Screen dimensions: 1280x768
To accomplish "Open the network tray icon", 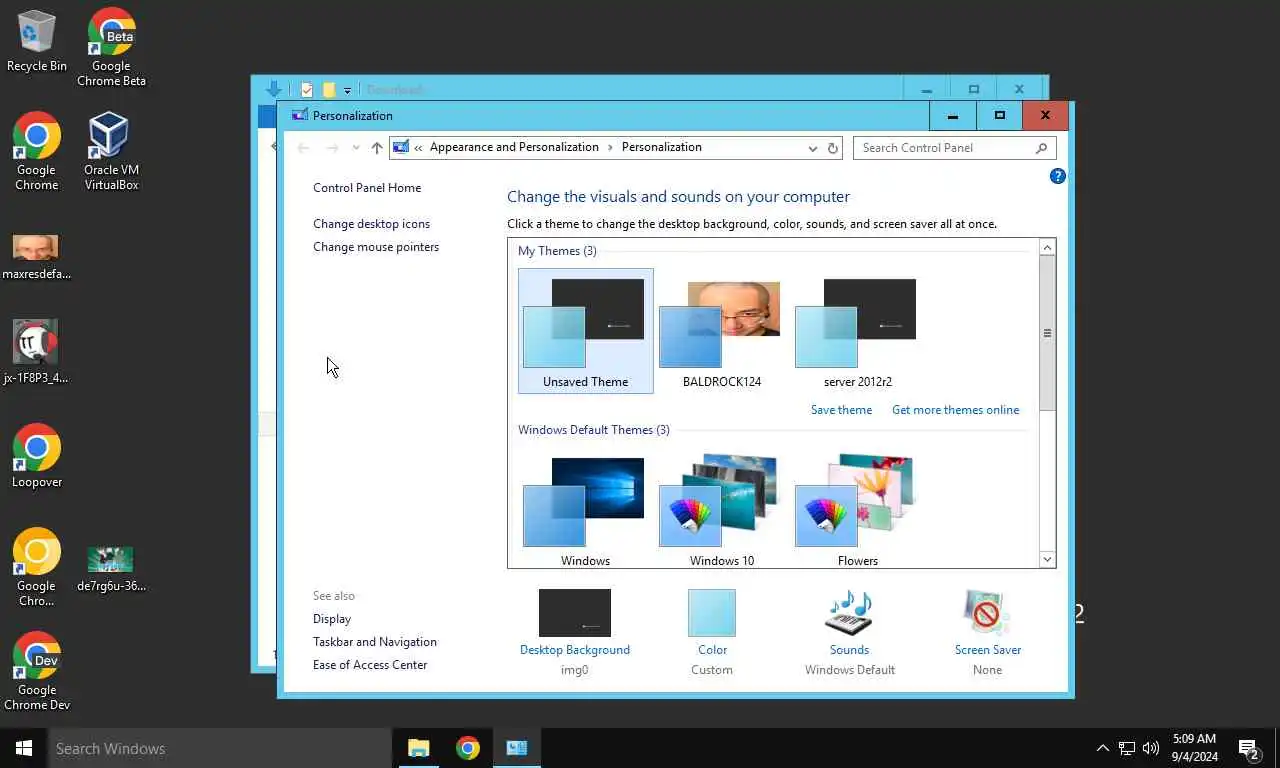I will [1127, 748].
